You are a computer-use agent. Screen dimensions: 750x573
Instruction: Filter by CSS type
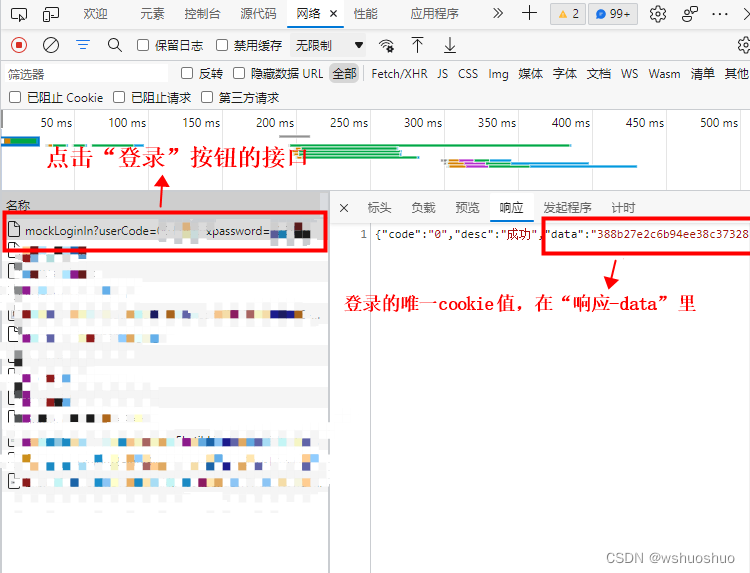468,74
